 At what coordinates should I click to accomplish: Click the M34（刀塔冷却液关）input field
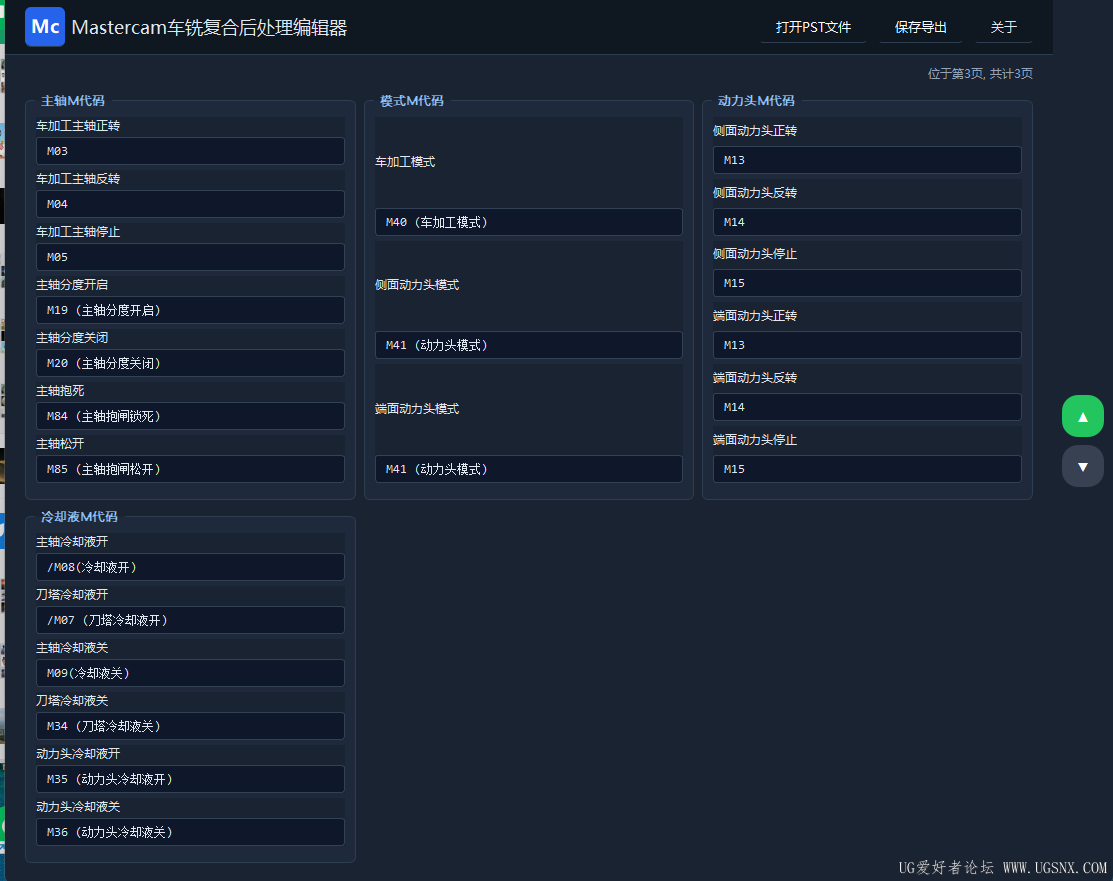tap(190, 726)
